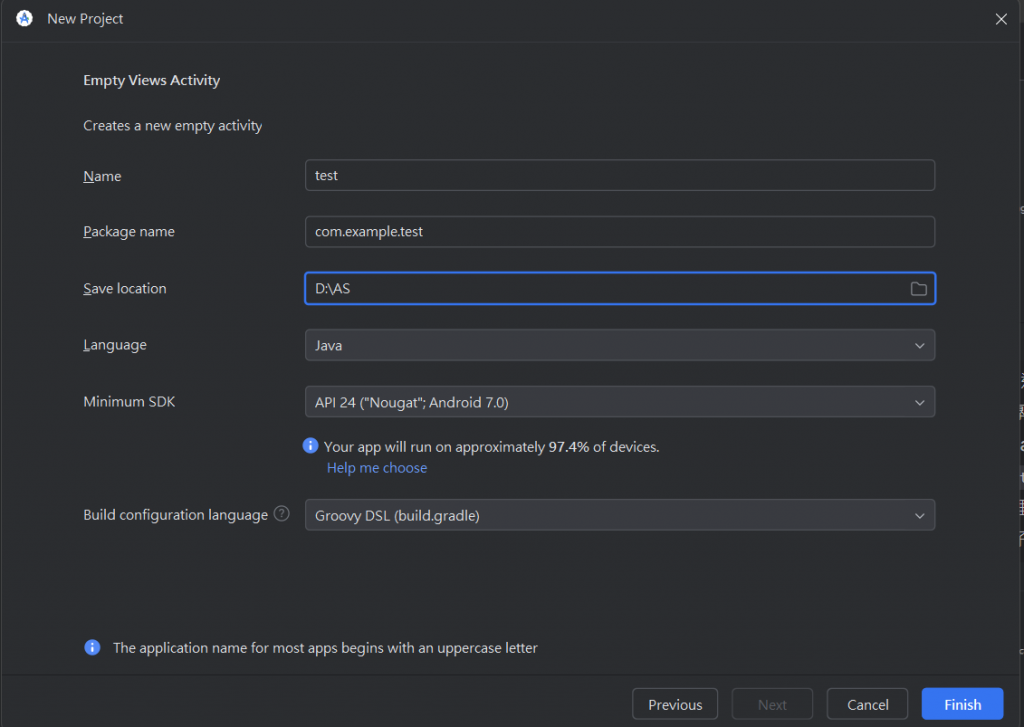Click the Empty Views Activity heading
The image size is (1024, 727).
[151, 81]
